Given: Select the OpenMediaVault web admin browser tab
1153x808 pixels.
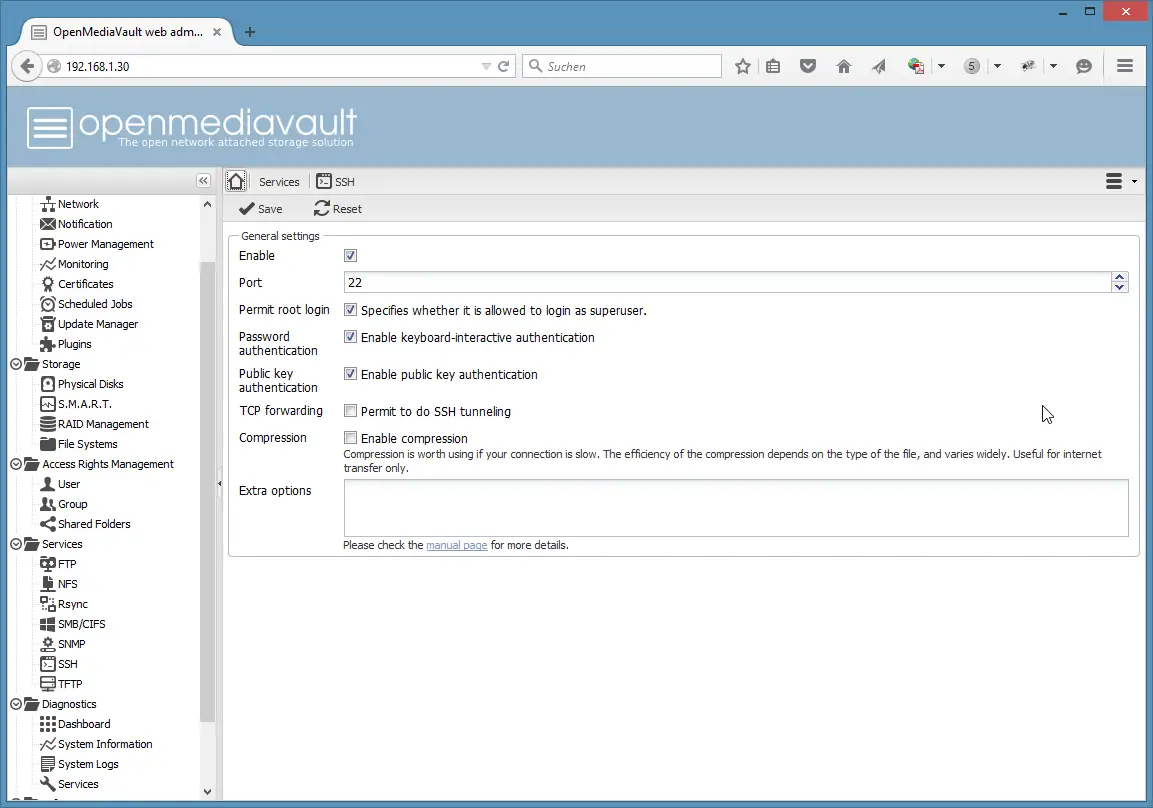Looking at the screenshot, I should 128,32.
